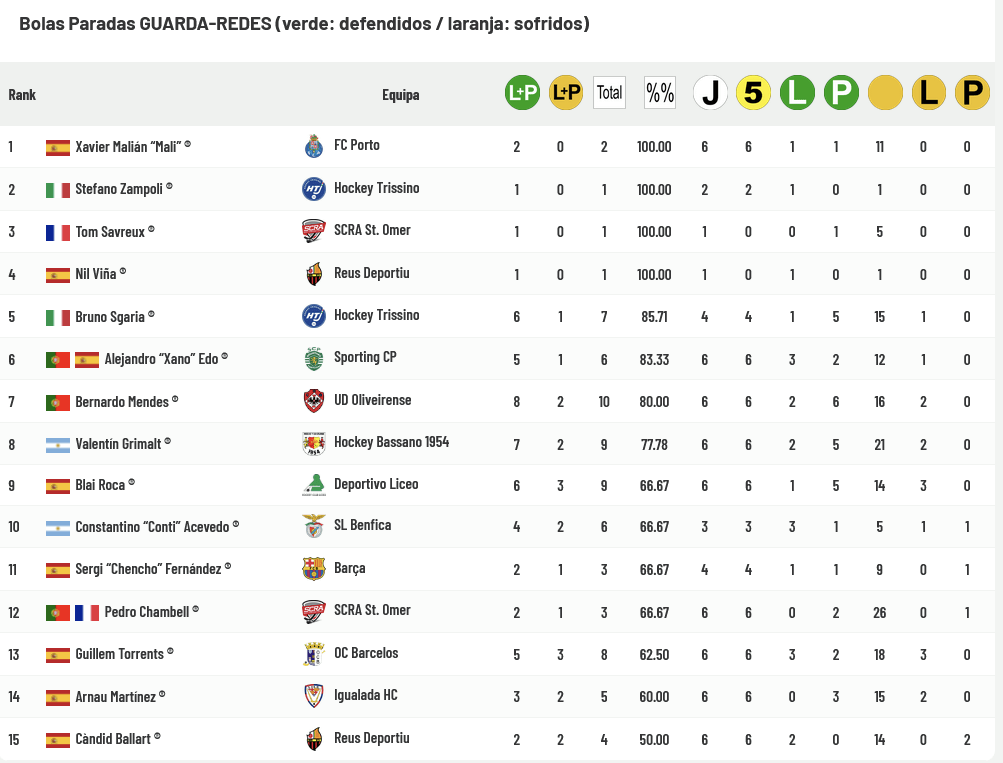Click the orange L circle header icon

[928, 93]
